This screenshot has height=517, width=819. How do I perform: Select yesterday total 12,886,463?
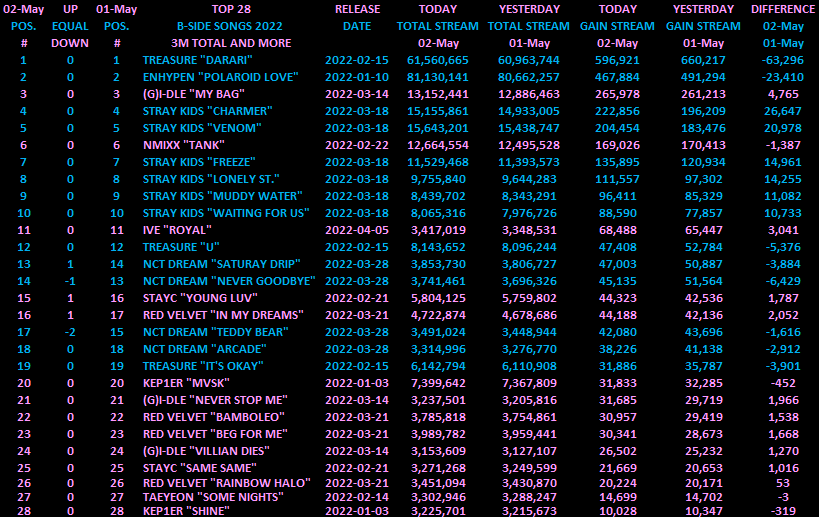(x=529, y=94)
